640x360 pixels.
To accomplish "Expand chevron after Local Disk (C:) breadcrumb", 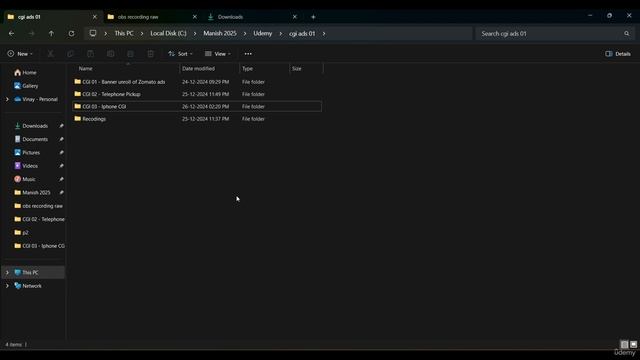I will (x=195, y=33).
